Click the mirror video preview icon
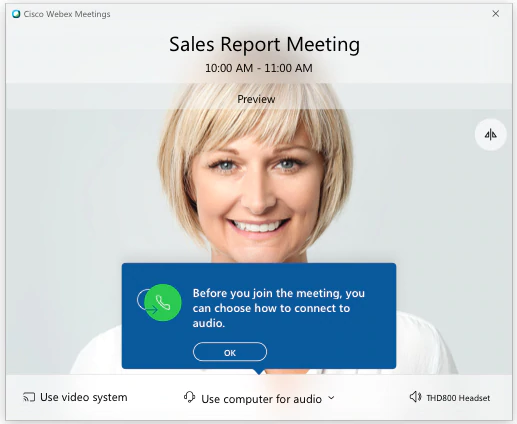 pos(490,135)
